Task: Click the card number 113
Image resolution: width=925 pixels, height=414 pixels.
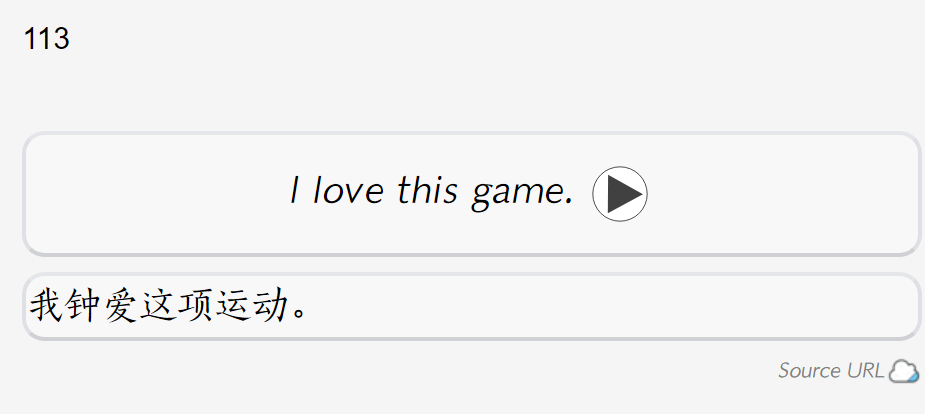Action: tap(47, 39)
